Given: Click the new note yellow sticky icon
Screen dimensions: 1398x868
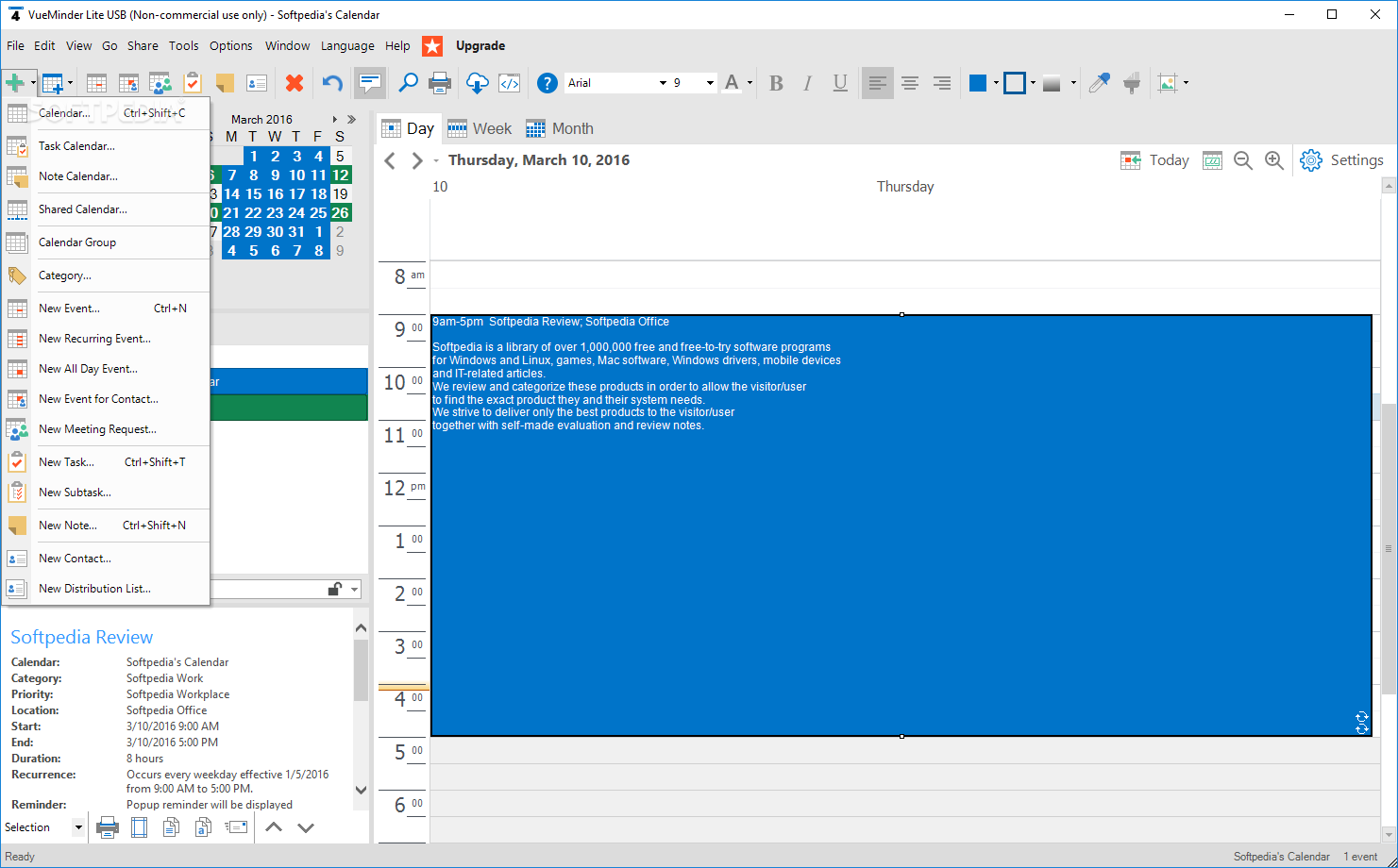Looking at the screenshot, I should [x=225, y=83].
